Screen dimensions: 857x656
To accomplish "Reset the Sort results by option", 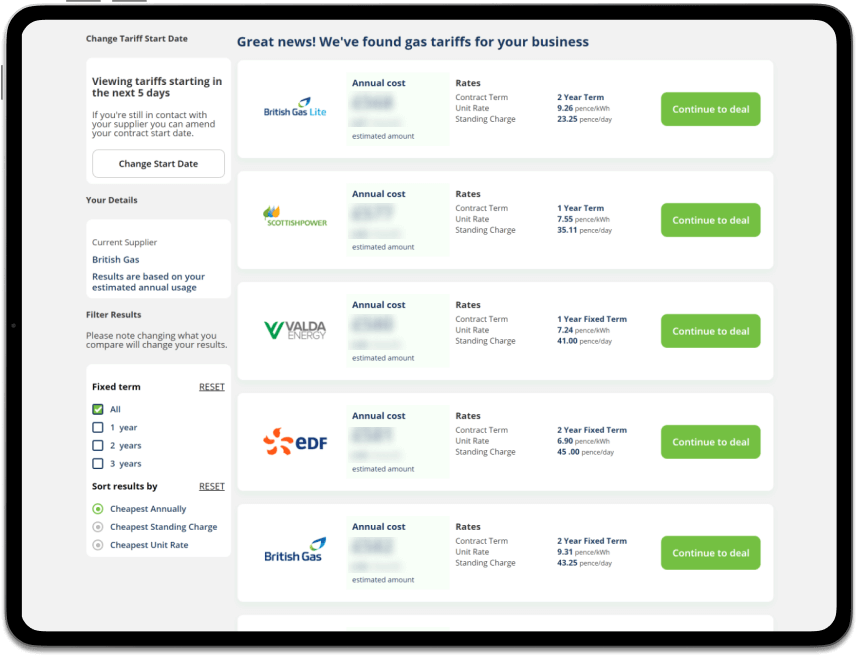I will tap(211, 487).
